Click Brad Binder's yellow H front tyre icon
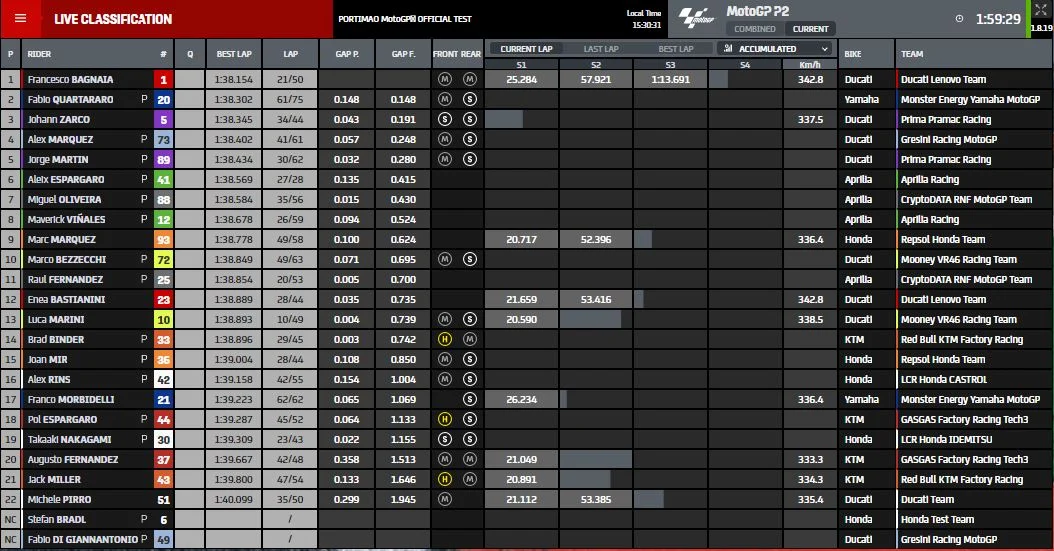The image size is (1054, 551). click(444, 339)
